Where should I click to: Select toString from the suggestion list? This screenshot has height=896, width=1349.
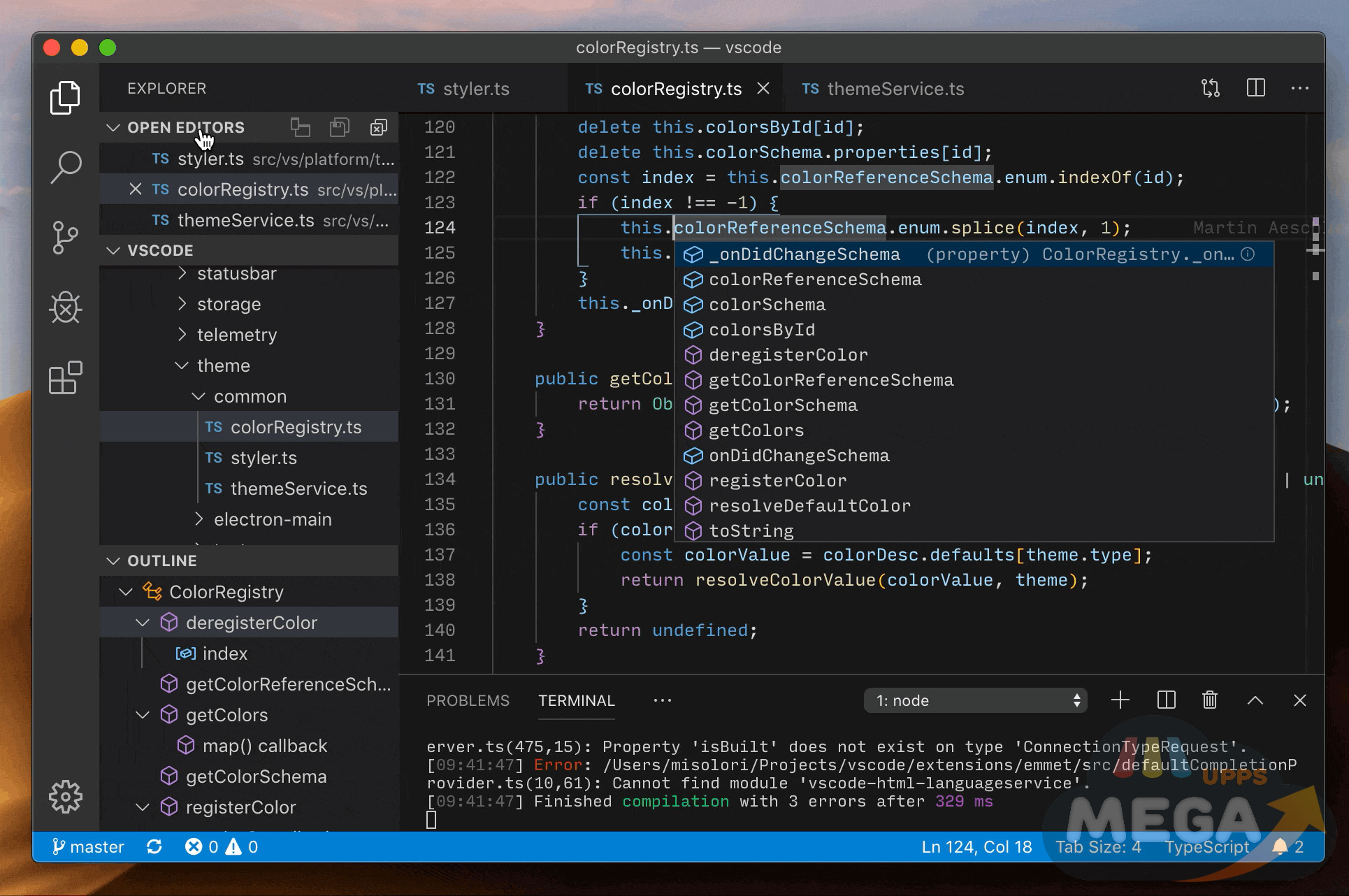(x=974, y=531)
